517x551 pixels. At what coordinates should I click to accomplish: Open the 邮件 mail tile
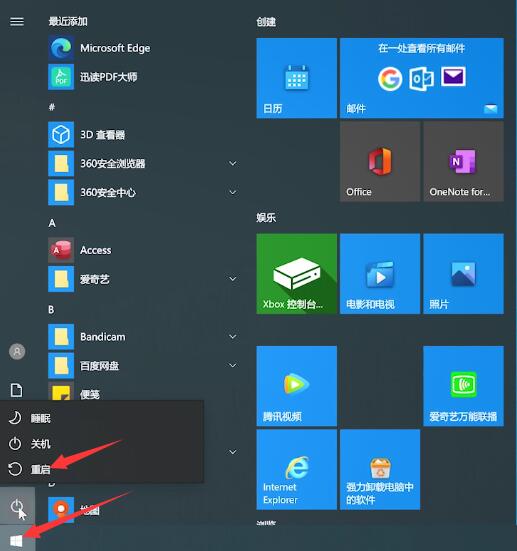421,78
